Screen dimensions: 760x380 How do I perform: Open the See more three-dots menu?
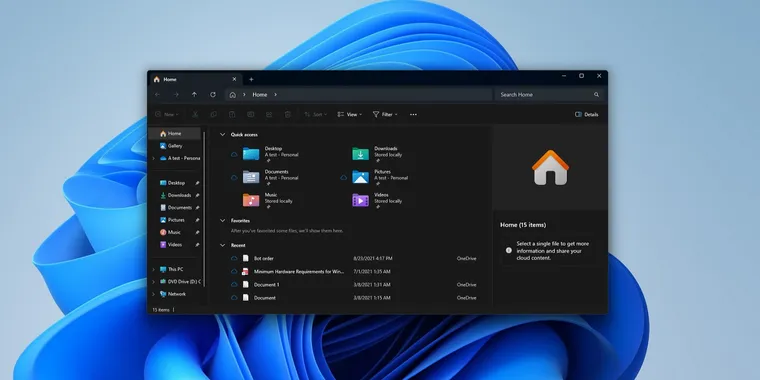413,114
